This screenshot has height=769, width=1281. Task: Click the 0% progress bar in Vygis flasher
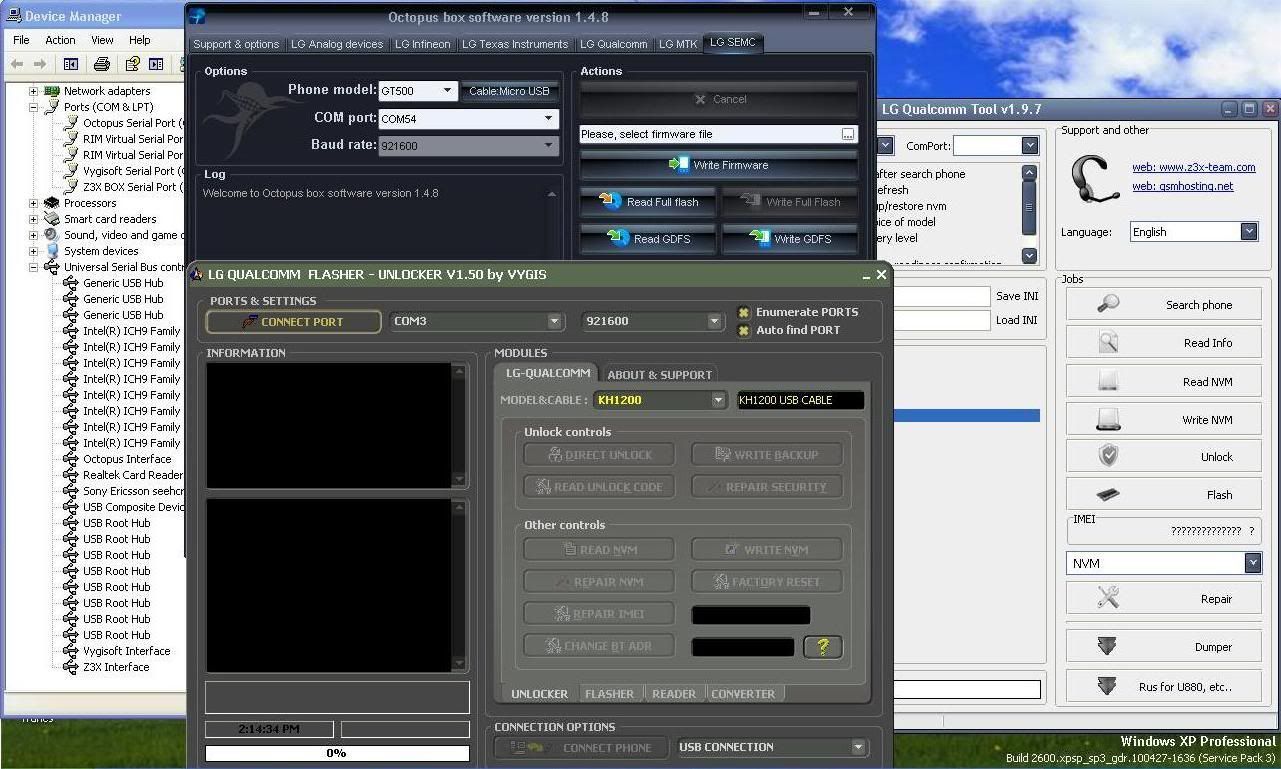click(337, 753)
